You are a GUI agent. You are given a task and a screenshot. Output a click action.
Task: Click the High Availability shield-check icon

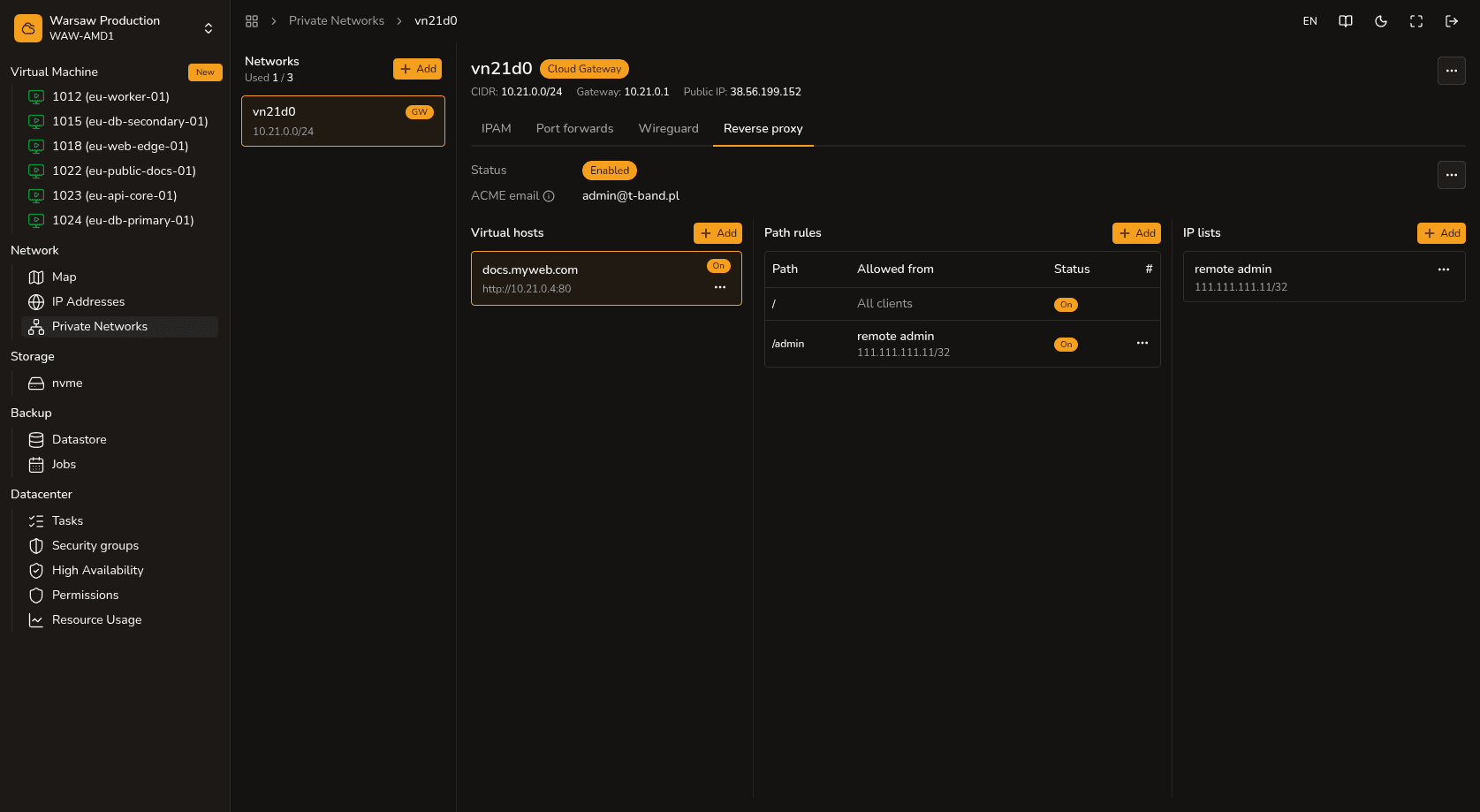tap(36, 571)
